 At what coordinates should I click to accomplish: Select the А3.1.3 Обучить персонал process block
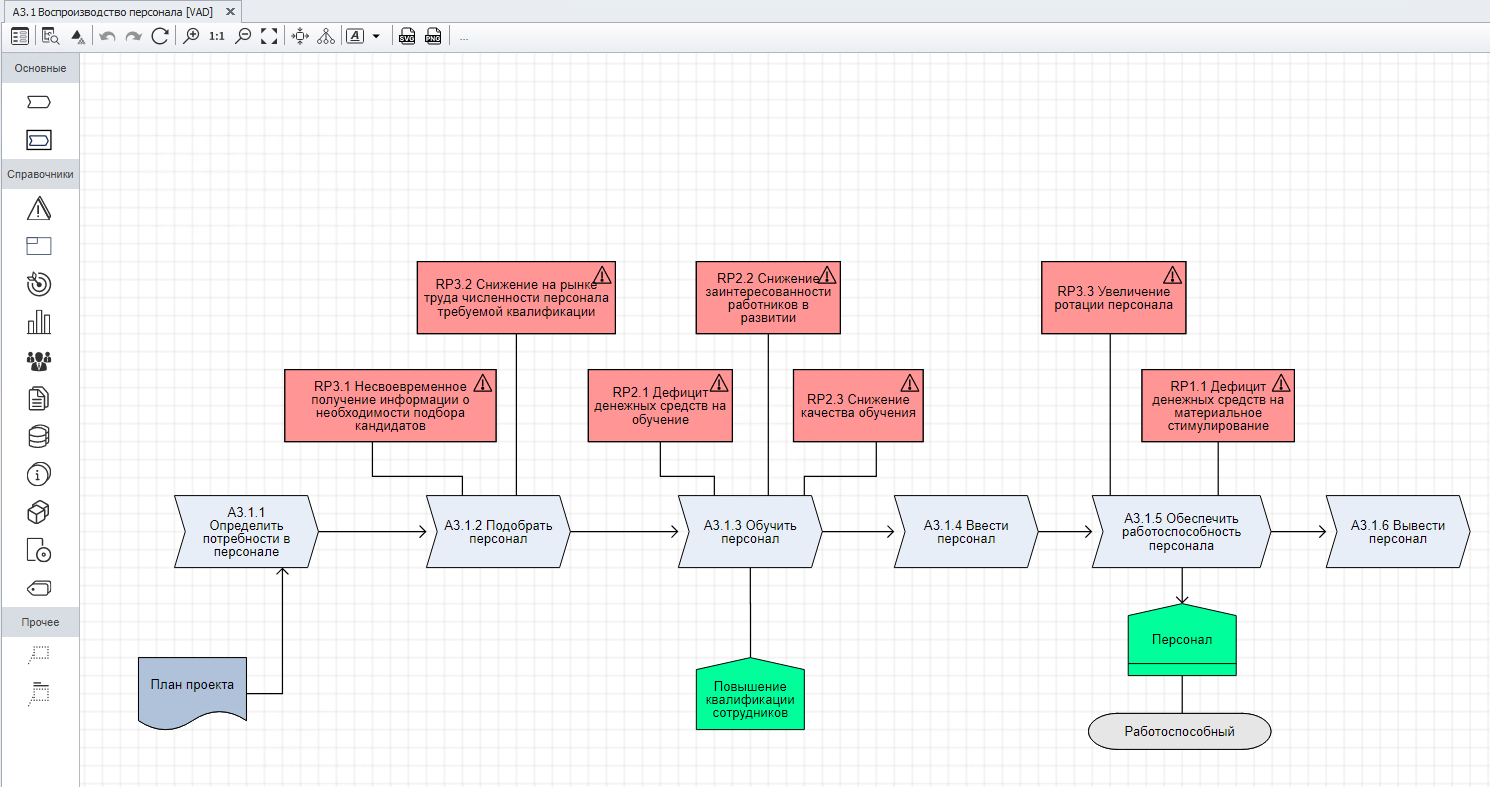pos(750,532)
